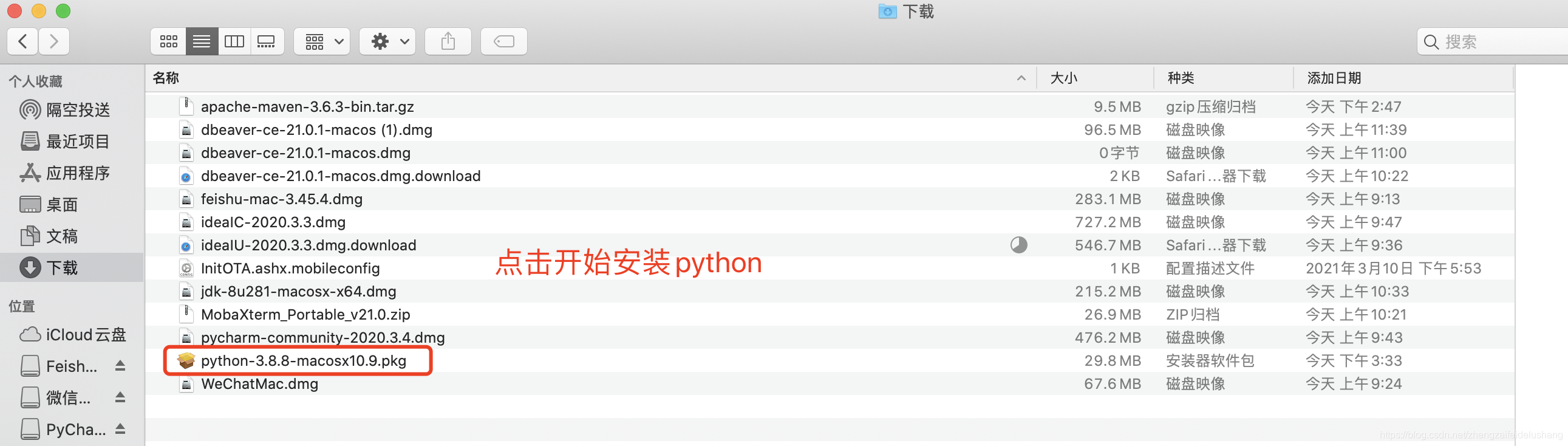Click the 2021年3月10日 下午 5:53 date cell
This screenshot has width=1568, height=446.
[1393, 269]
